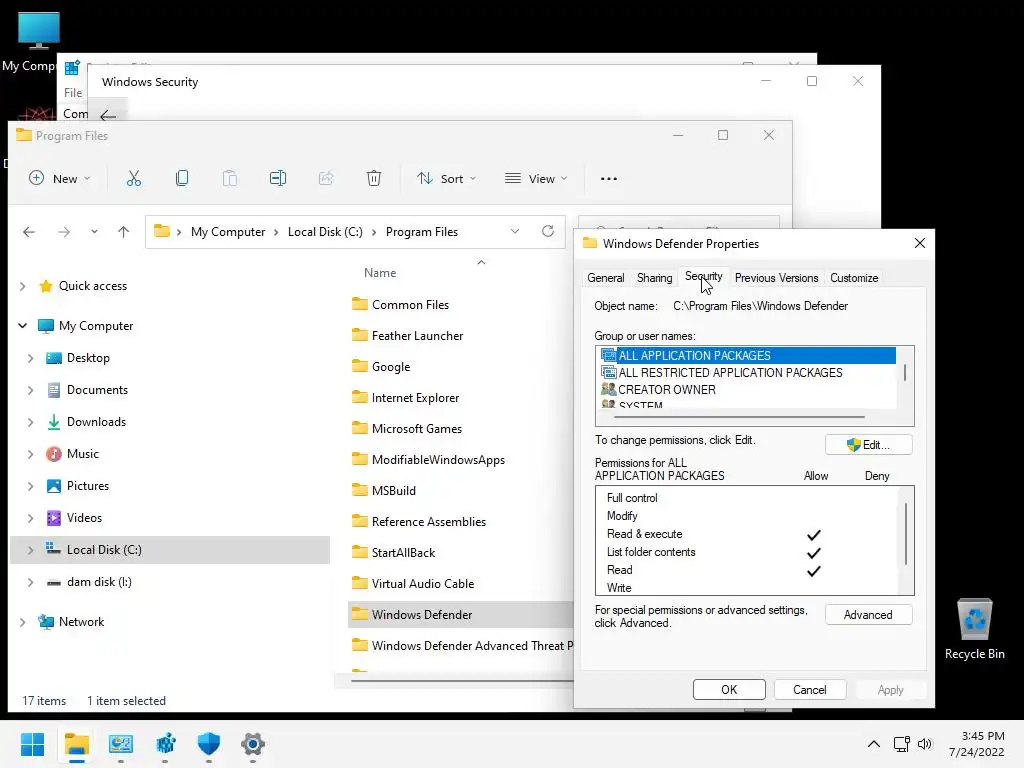Click the Common Files folder icon

pyautogui.click(x=360, y=304)
